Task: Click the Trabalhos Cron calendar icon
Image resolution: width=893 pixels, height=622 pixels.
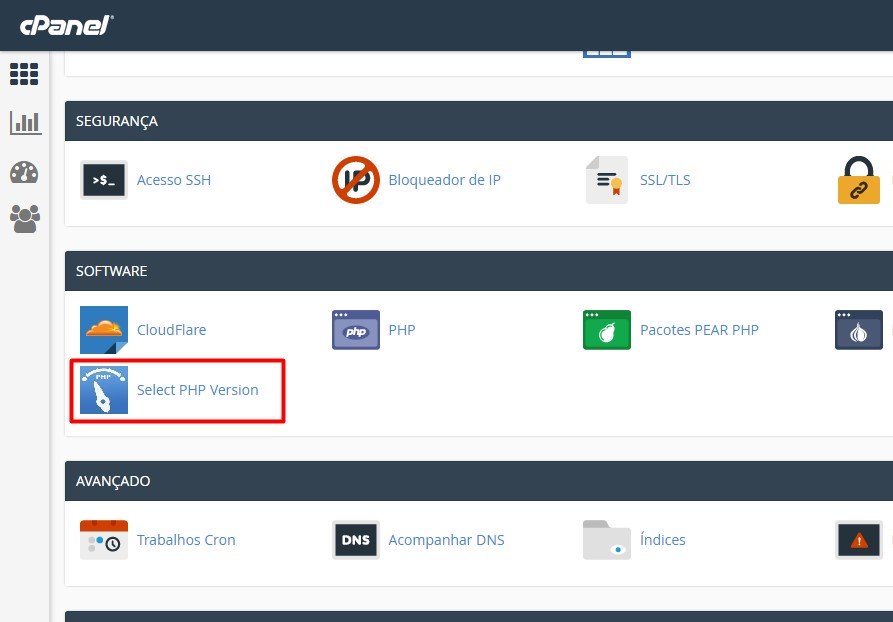Action: [104, 540]
